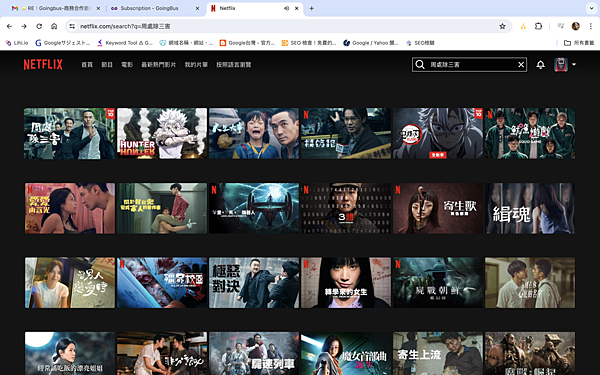The image size is (600, 375).
Task: Open the Google台灣 bookmark
Action: point(247,43)
